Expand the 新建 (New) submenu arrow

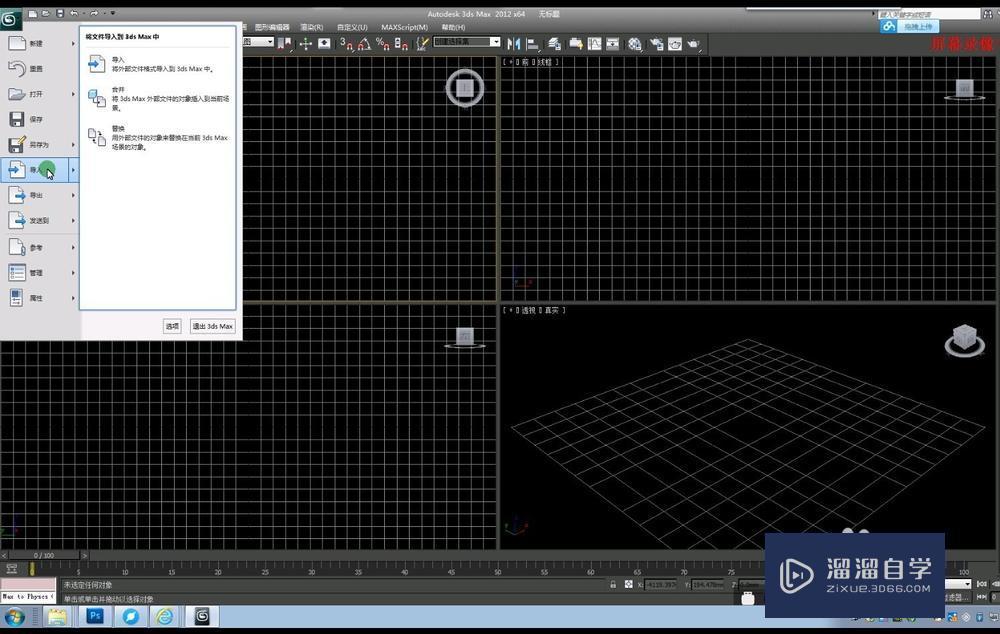click(x=73, y=44)
